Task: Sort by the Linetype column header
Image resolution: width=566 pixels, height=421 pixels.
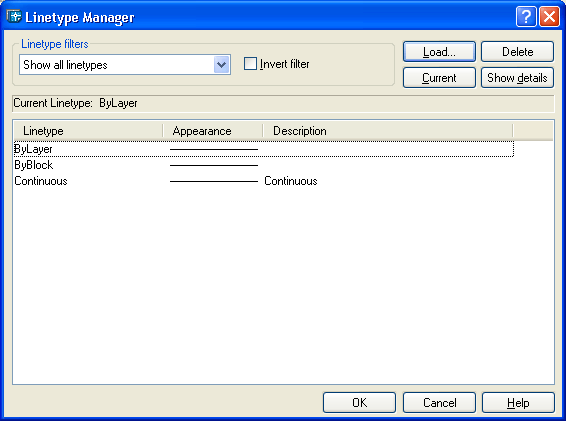Action: tap(88, 131)
